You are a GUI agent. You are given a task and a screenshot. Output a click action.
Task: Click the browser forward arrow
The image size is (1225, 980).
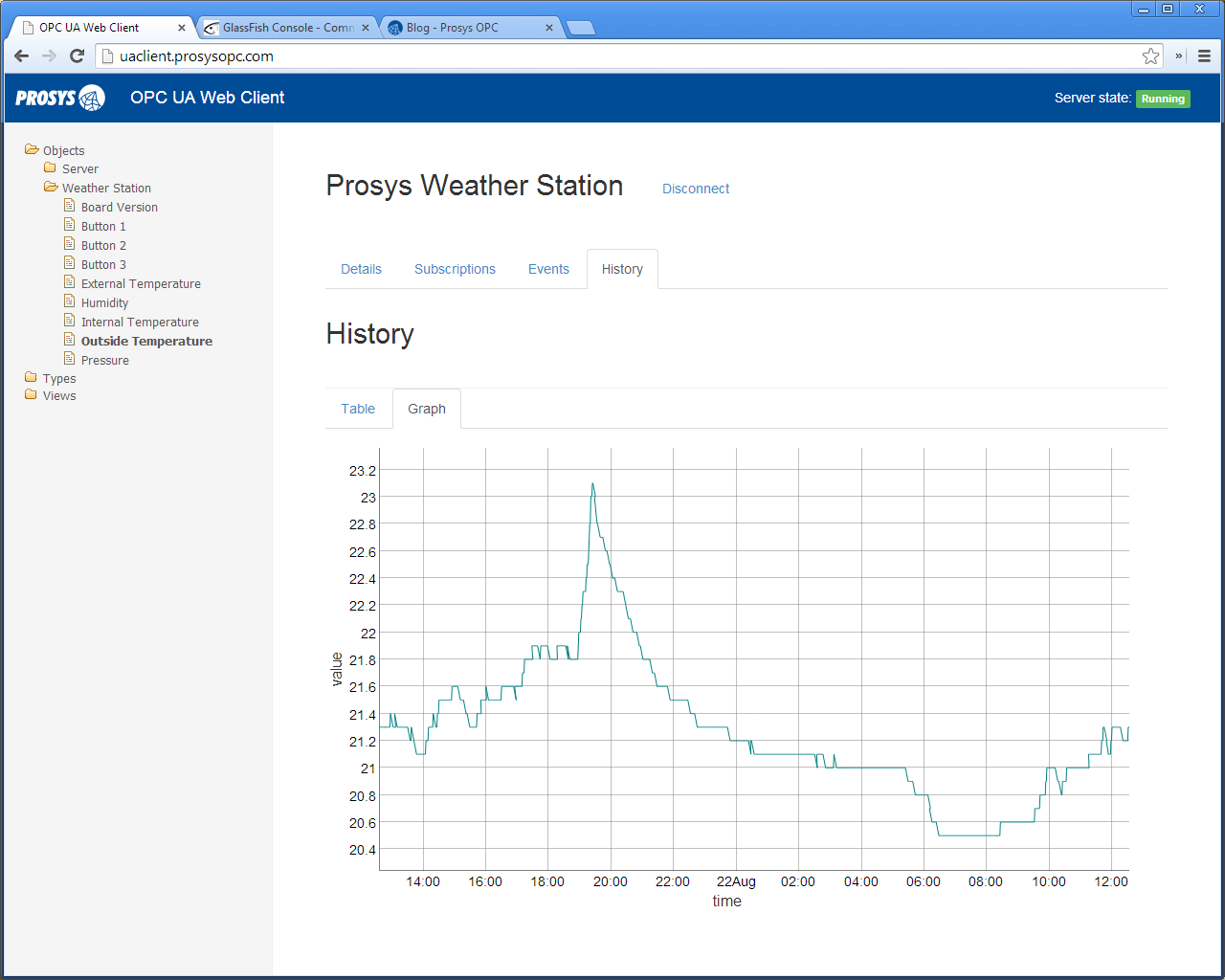(50, 56)
